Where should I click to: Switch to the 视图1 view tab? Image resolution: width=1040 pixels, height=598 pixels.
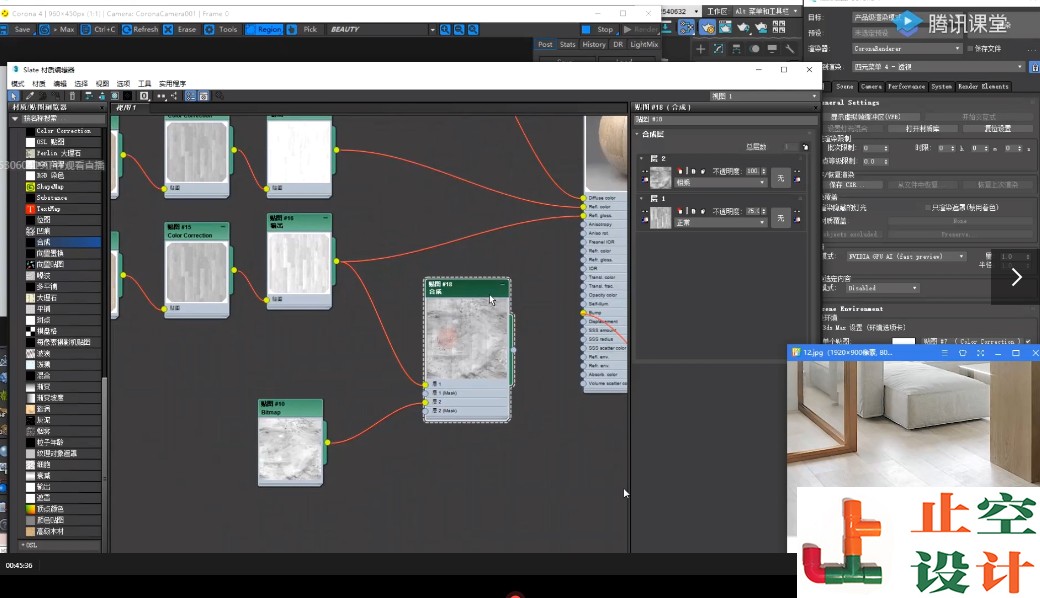coord(126,107)
